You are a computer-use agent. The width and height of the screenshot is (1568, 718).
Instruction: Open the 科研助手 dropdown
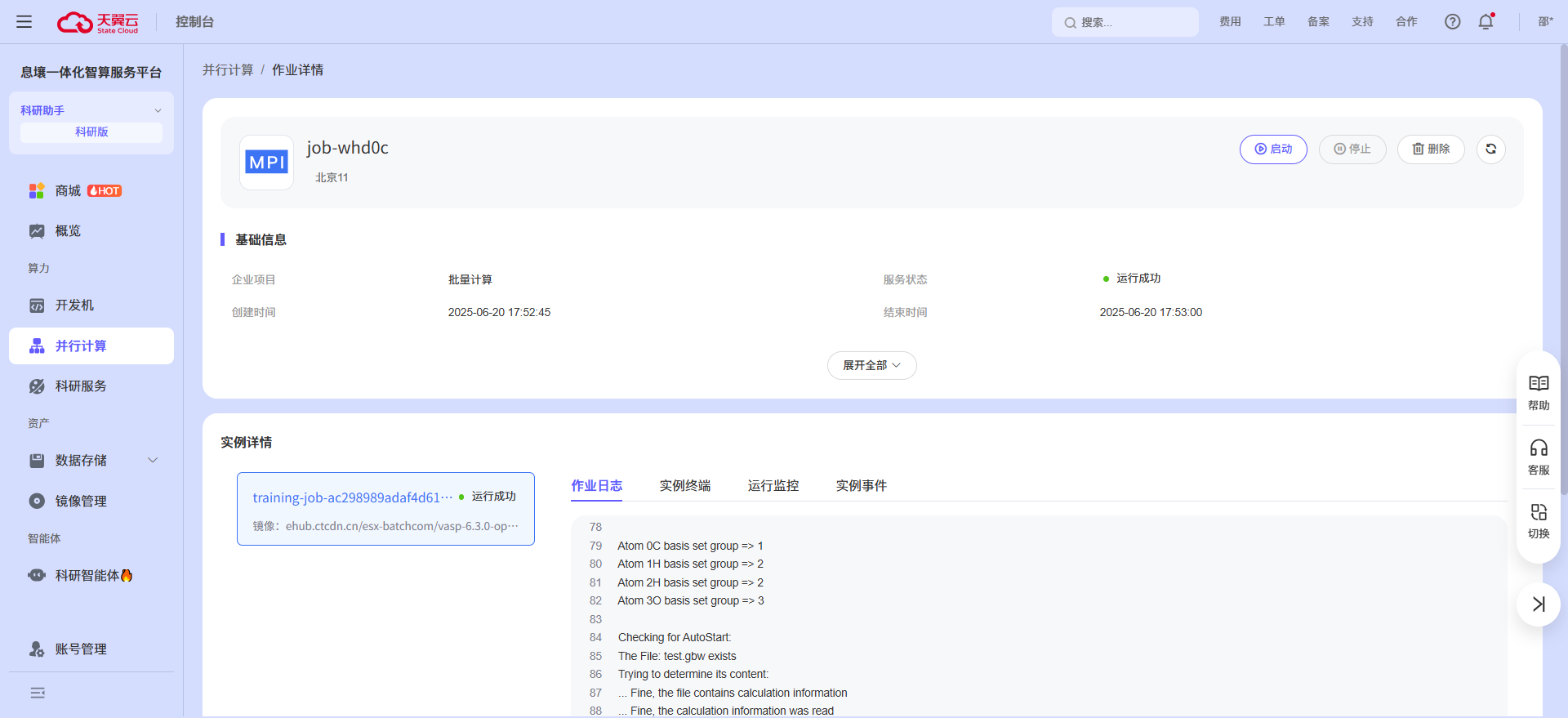coord(91,110)
